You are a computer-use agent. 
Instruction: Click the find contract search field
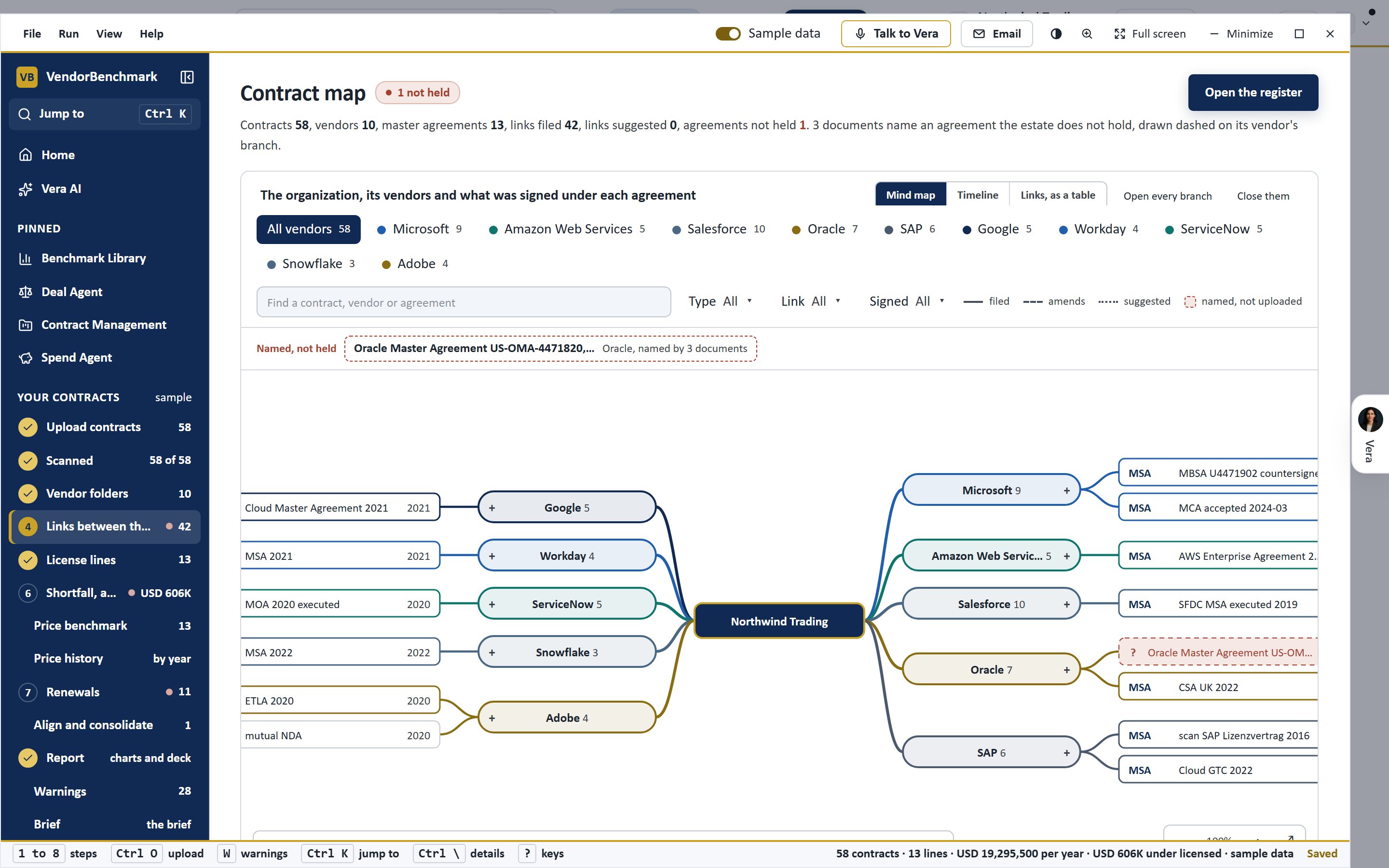coord(464,302)
